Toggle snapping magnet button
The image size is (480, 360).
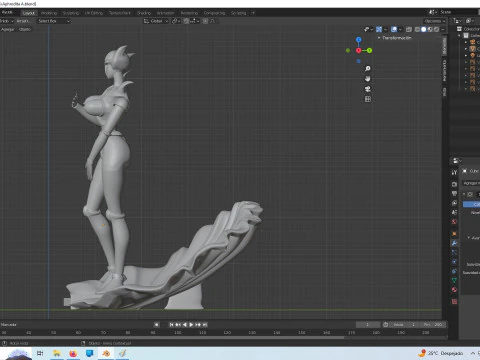[x=186, y=21]
